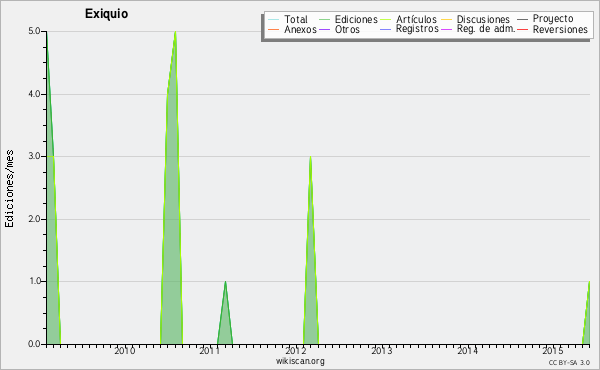Click the yellow Discusiones legend line swatch
The width and height of the screenshot is (600, 370).
(447, 19)
